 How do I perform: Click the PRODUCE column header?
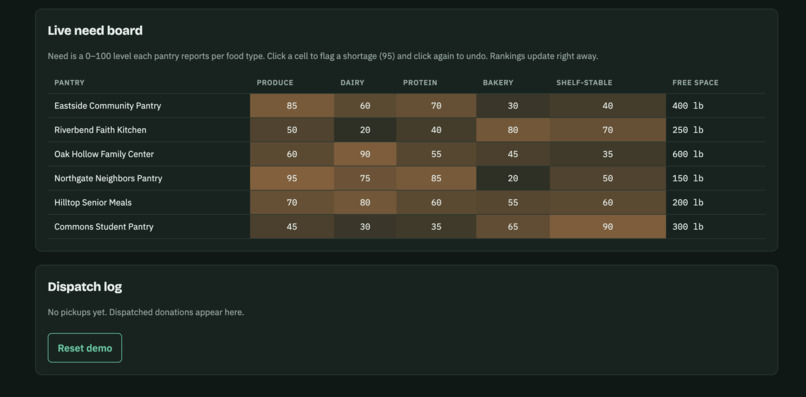pyautogui.click(x=275, y=83)
